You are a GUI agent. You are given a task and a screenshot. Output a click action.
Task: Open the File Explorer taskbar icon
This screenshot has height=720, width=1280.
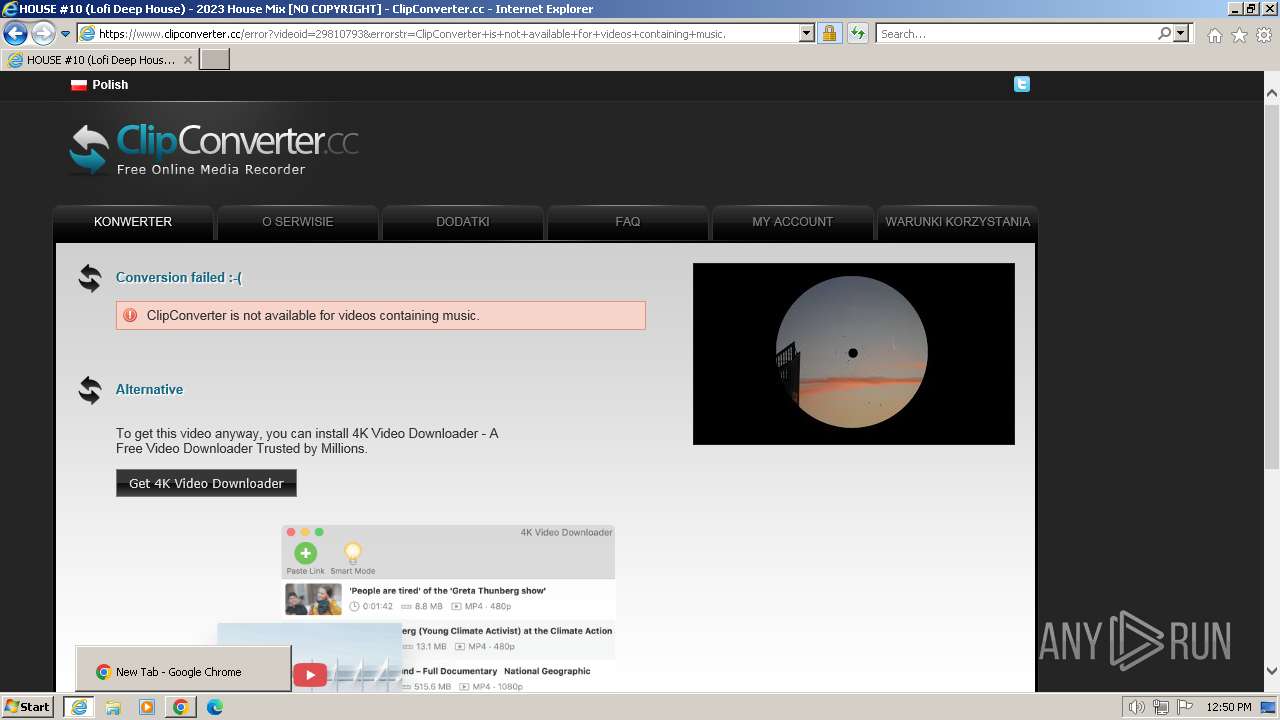tap(113, 707)
